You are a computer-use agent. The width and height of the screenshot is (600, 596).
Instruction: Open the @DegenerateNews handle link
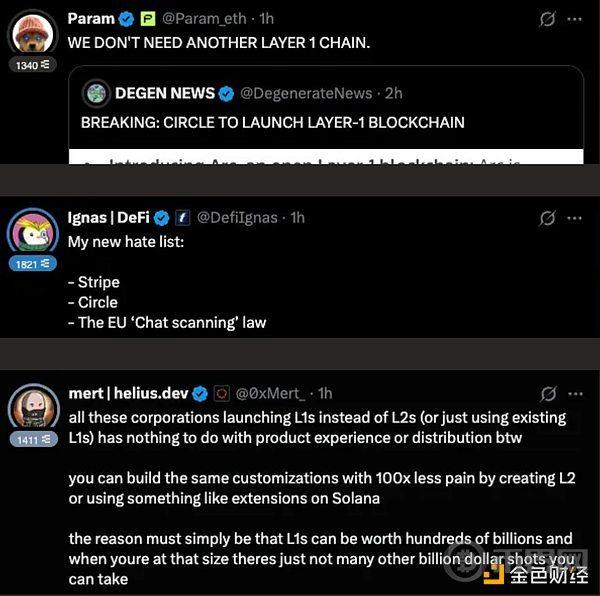(x=306, y=93)
